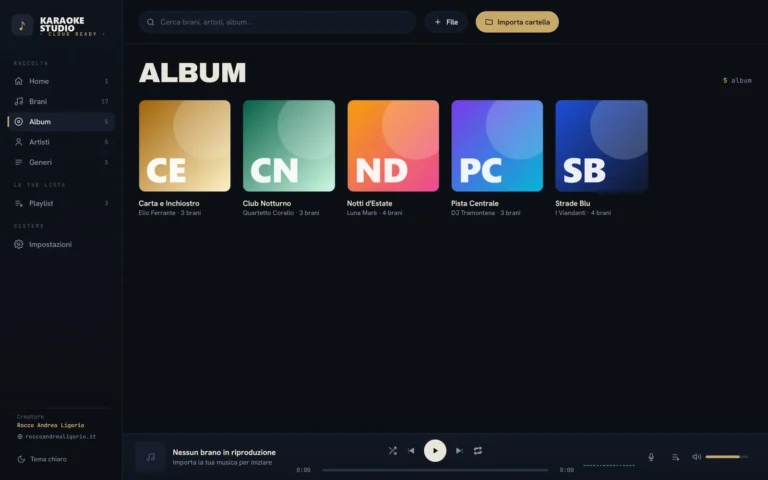Click the Playlist list icon
The width and height of the screenshot is (768, 480).
[19, 203]
